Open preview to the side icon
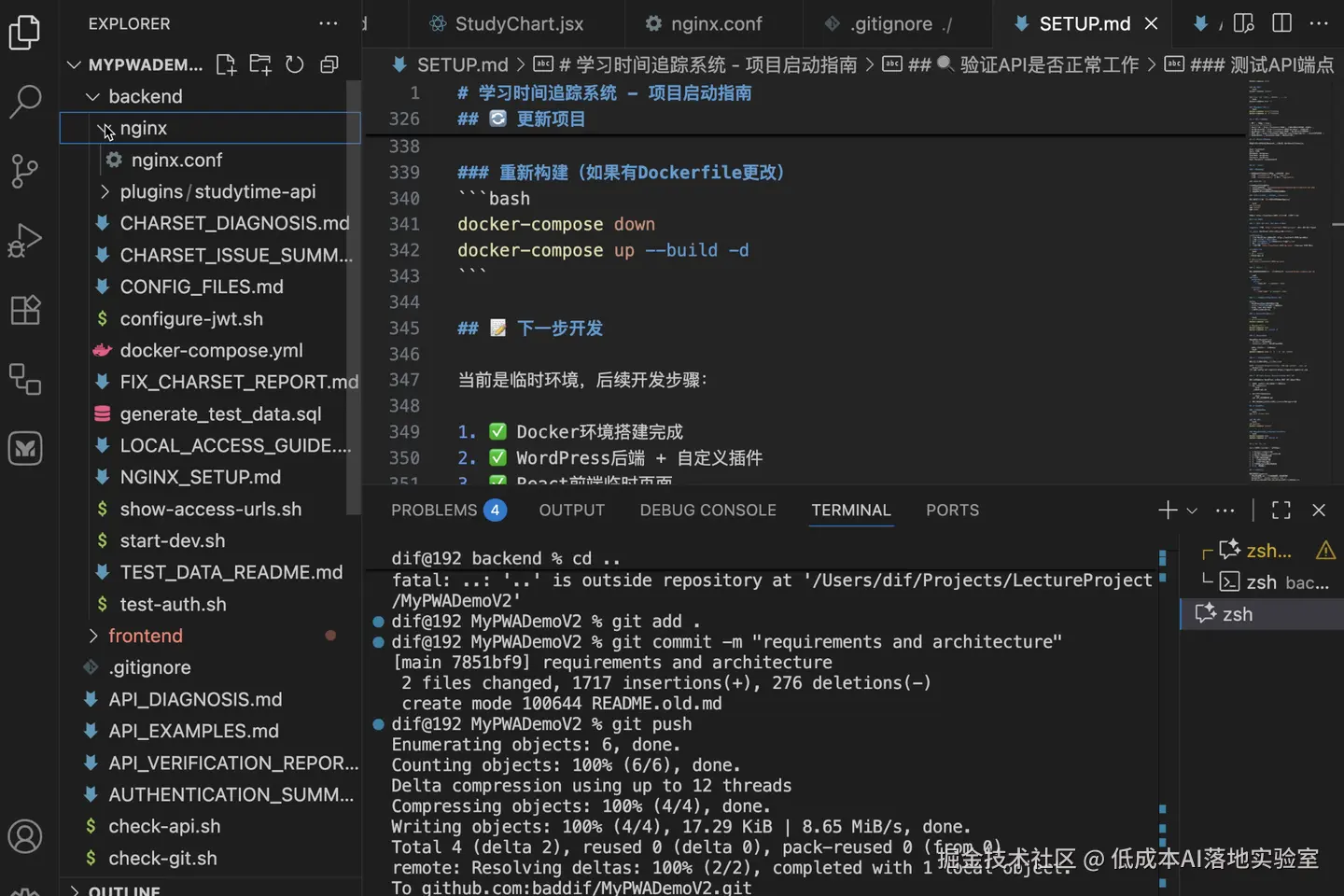This screenshot has height=896, width=1344. (1243, 23)
